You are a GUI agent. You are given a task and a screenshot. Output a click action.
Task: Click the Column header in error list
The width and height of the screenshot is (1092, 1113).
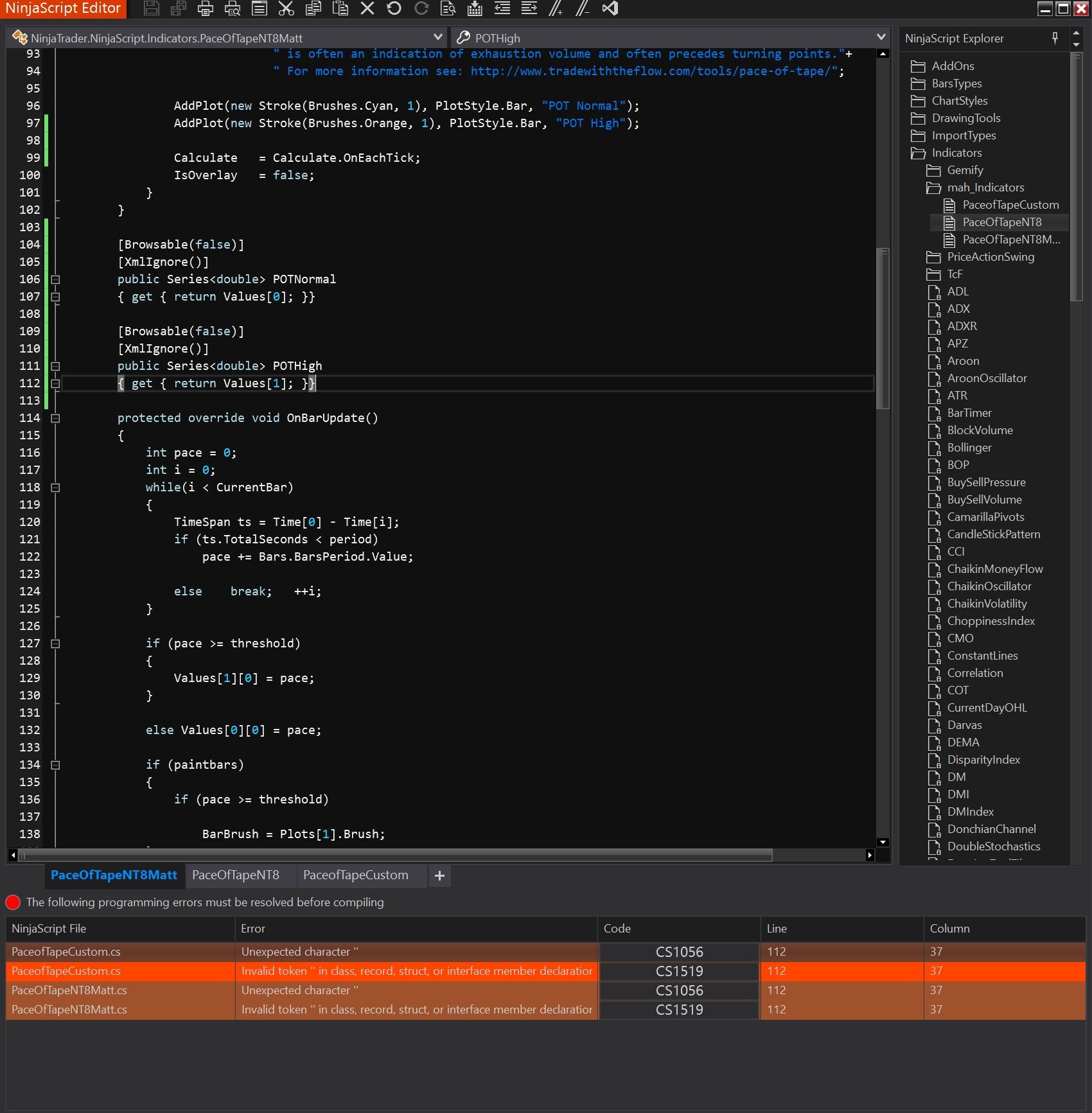click(x=1005, y=929)
